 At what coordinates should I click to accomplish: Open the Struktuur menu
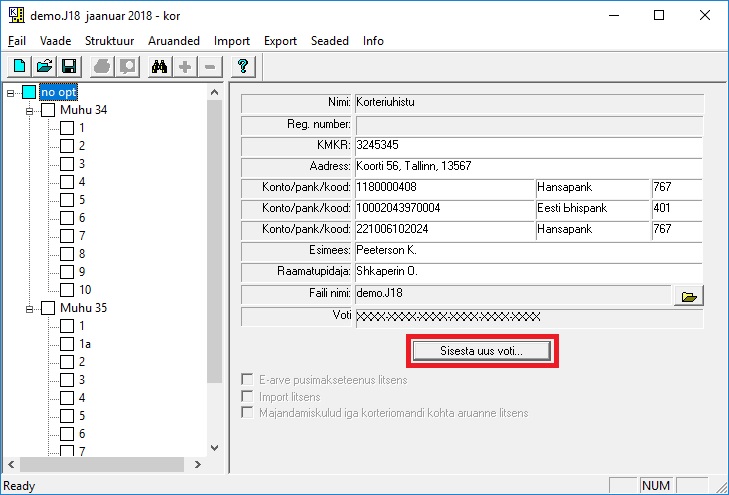click(109, 41)
